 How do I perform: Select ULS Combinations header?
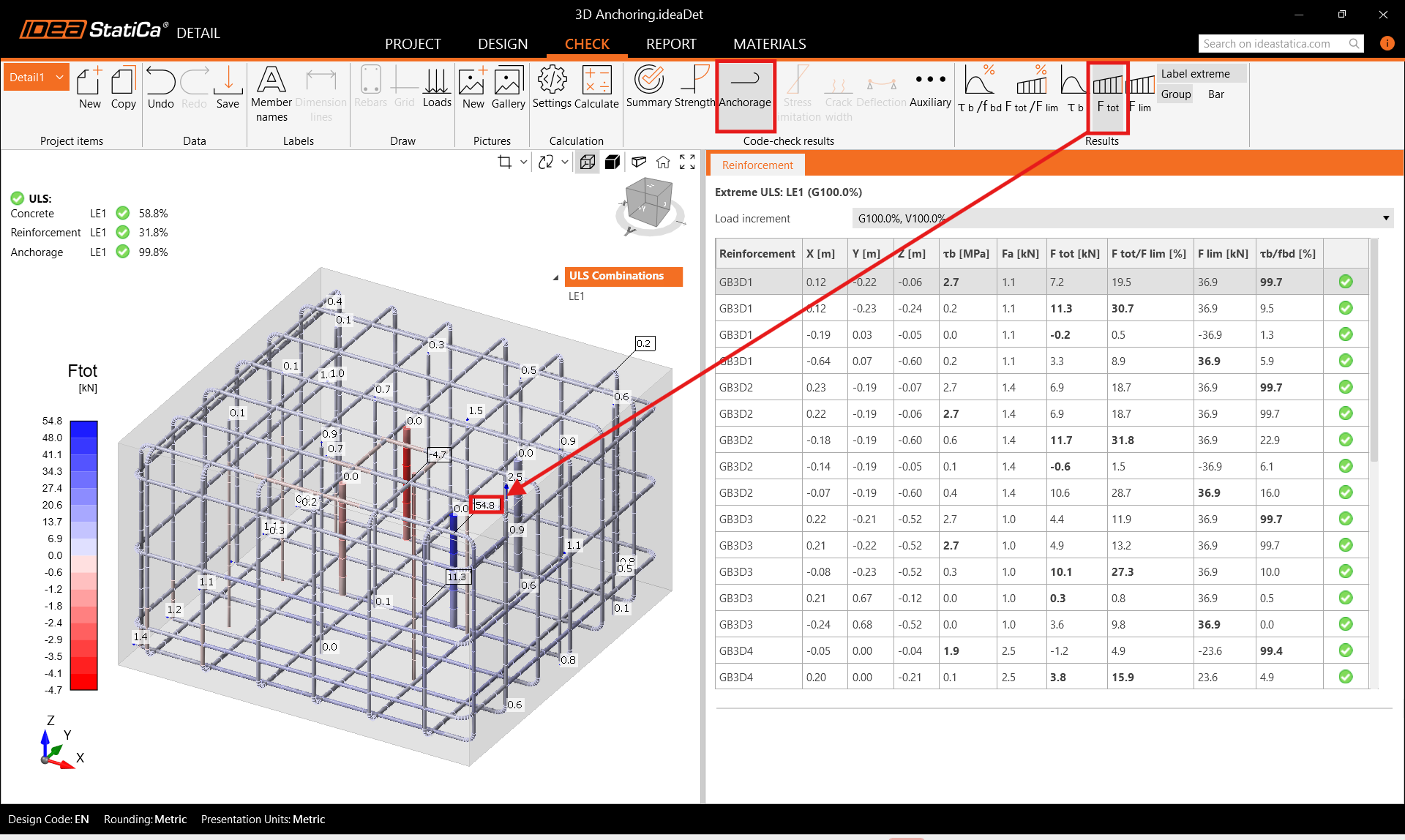[623, 276]
